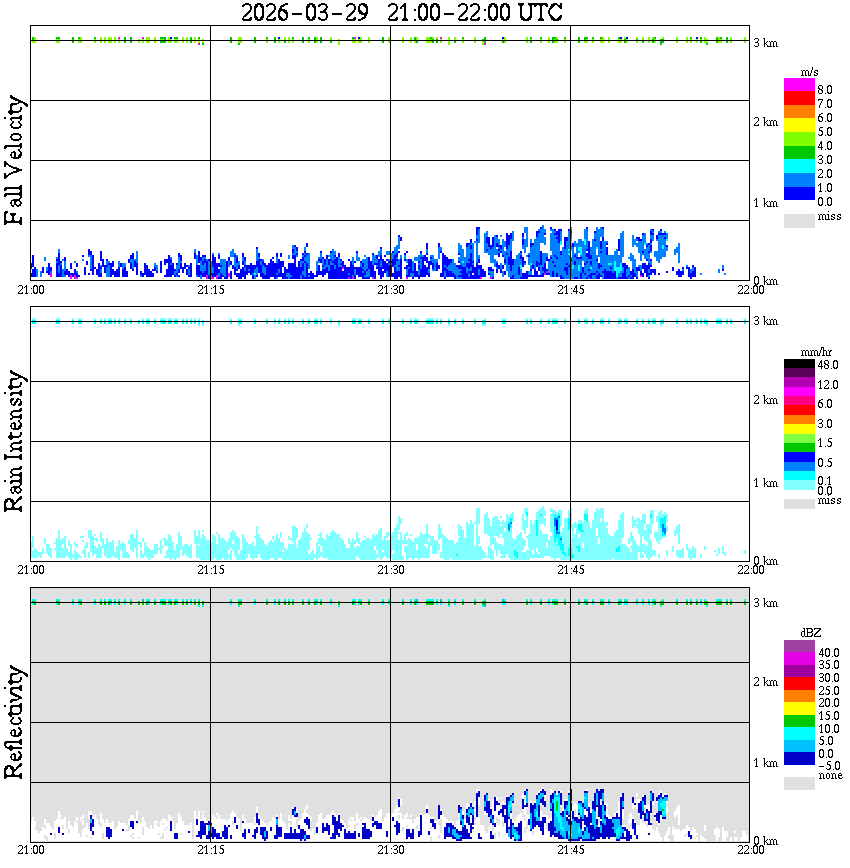Pick the orange 3.0 mm/hr swatch
Screen dimensions: 850x868
[x=799, y=420]
